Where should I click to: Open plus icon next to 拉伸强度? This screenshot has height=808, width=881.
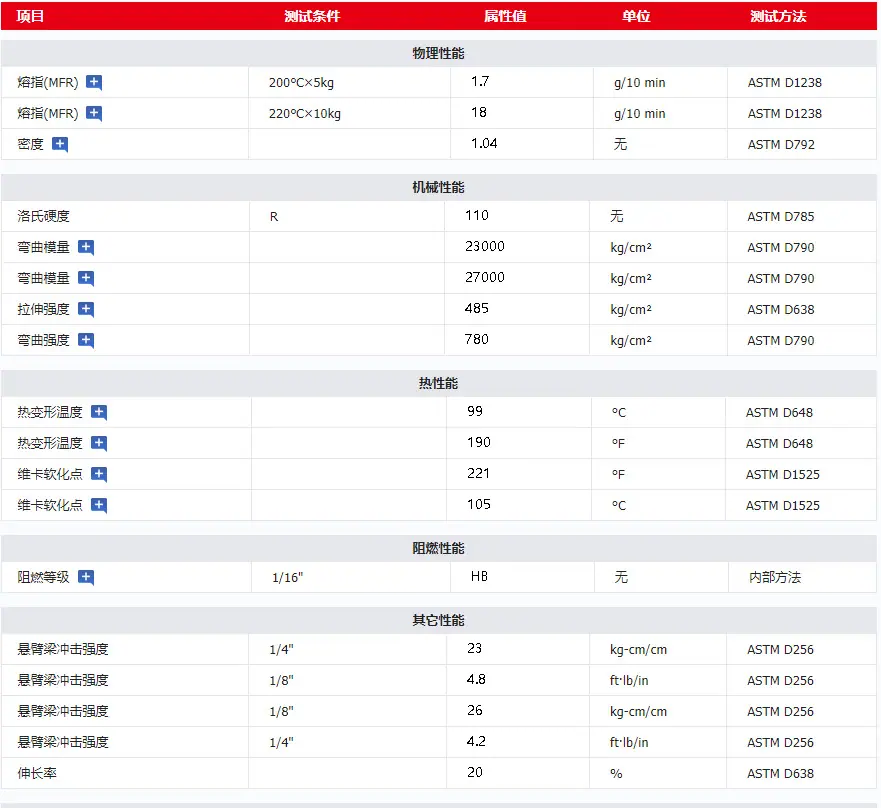pos(85,309)
